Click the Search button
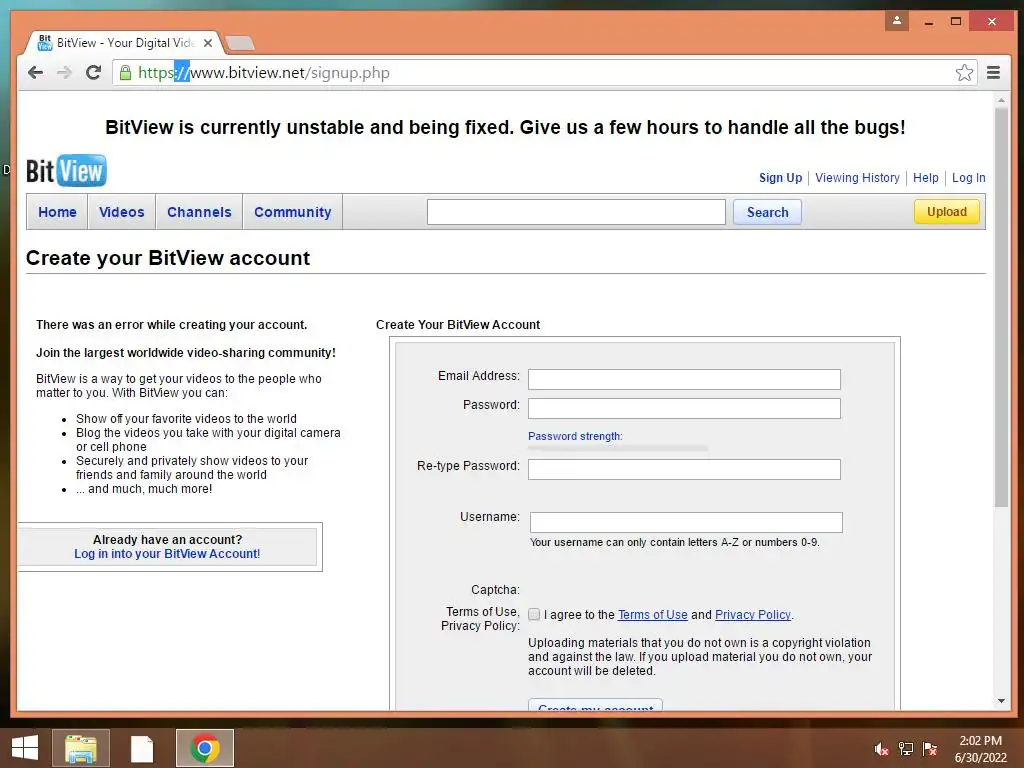Viewport: 1024px width, 768px height. pyautogui.click(x=767, y=212)
